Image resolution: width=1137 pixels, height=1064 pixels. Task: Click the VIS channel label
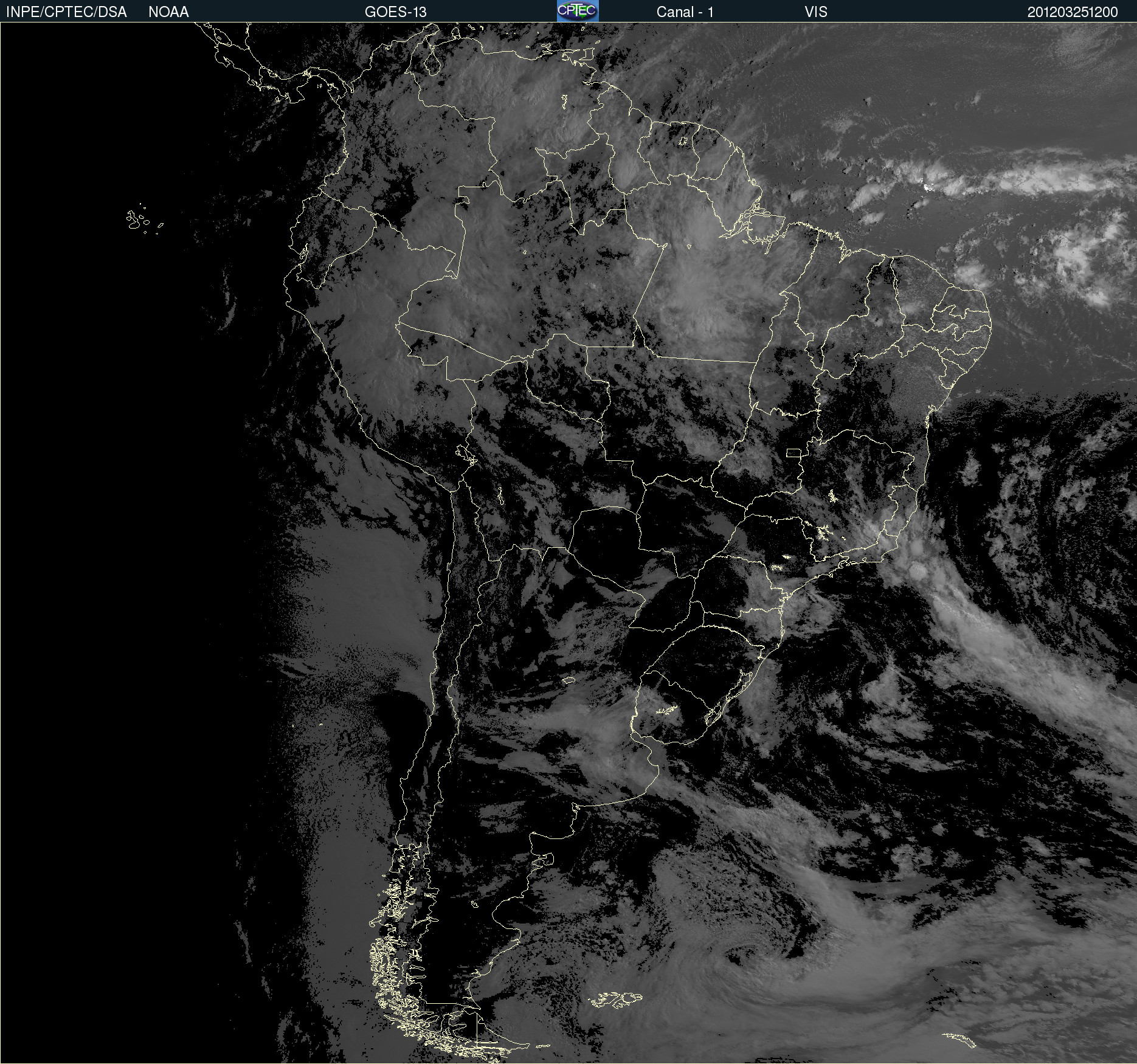click(x=816, y=12)
